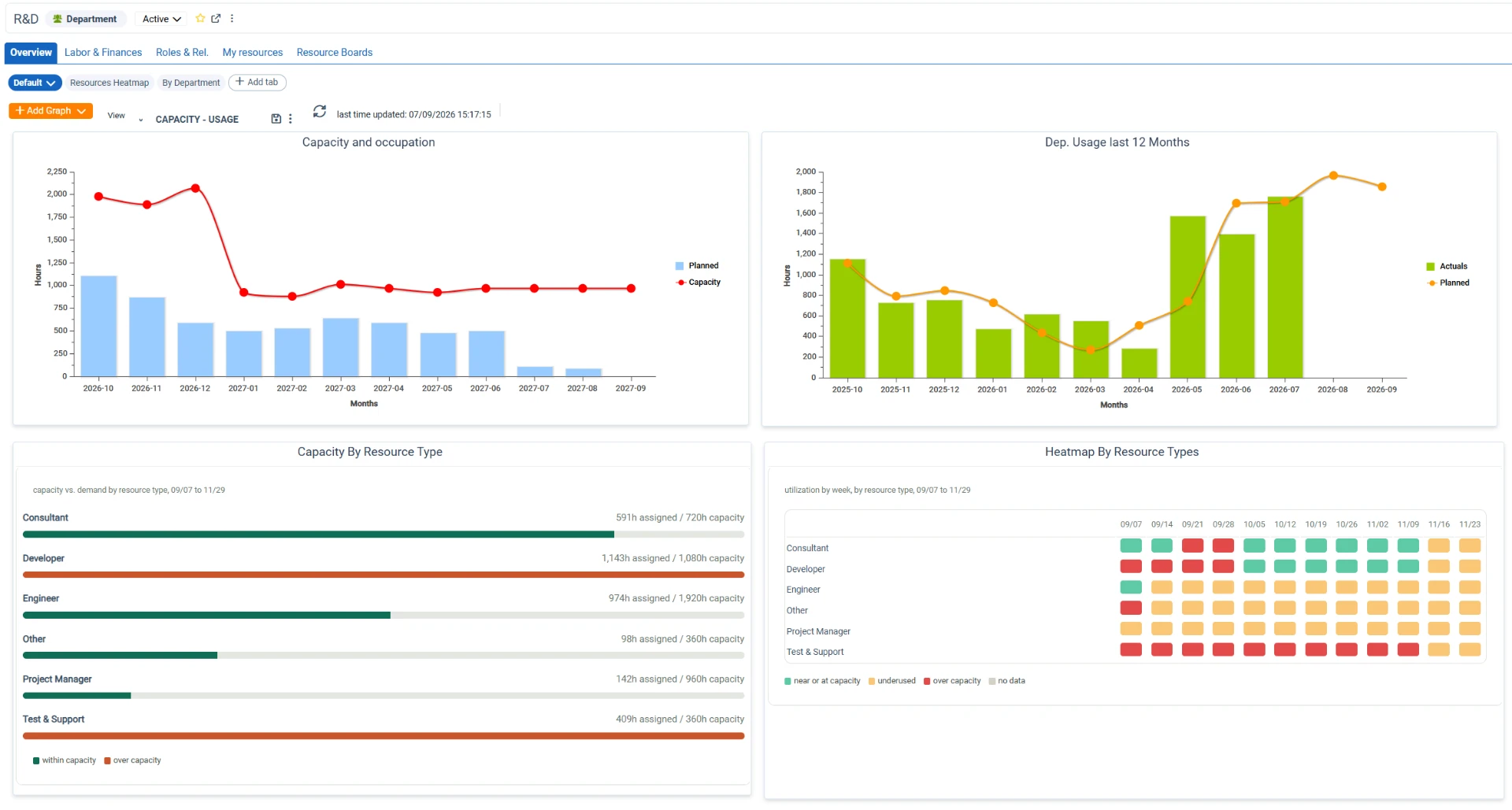Toggle 'over capacity' legend under the heatmap
The height and width of the screenshot is (810, 1512).
click(x=952, y=682)
